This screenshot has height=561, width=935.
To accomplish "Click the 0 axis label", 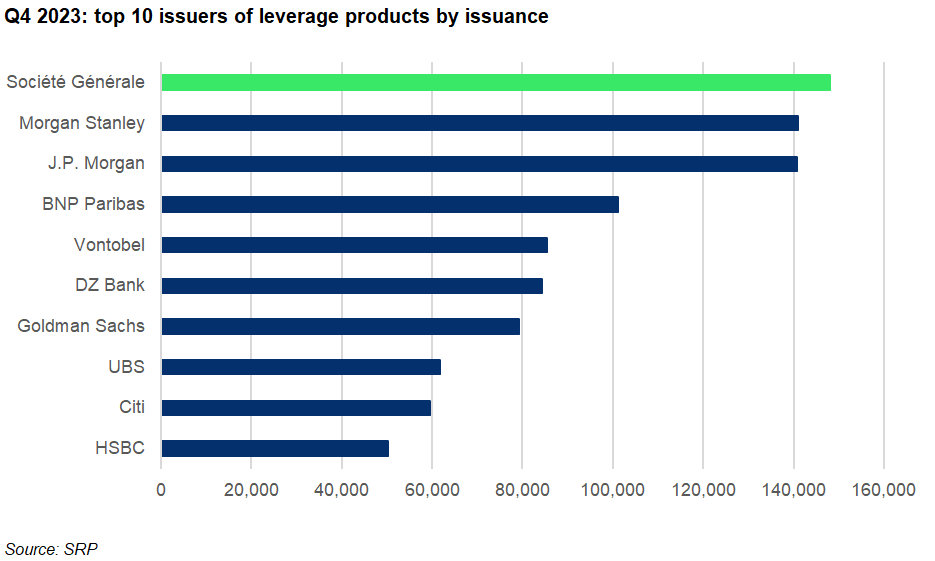I will click(161, 490).
